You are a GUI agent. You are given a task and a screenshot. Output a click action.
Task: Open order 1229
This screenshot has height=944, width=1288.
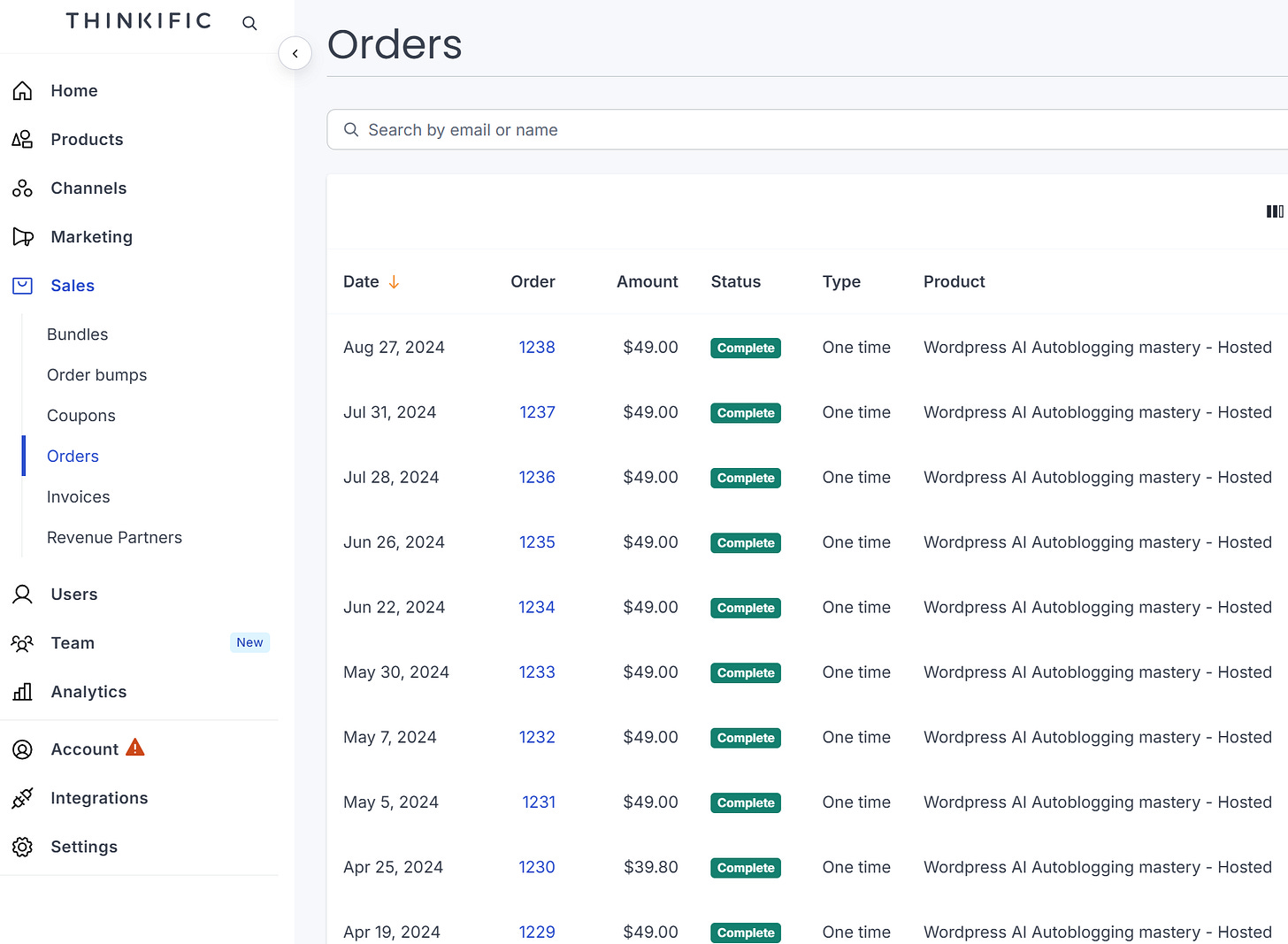[537, 932]
